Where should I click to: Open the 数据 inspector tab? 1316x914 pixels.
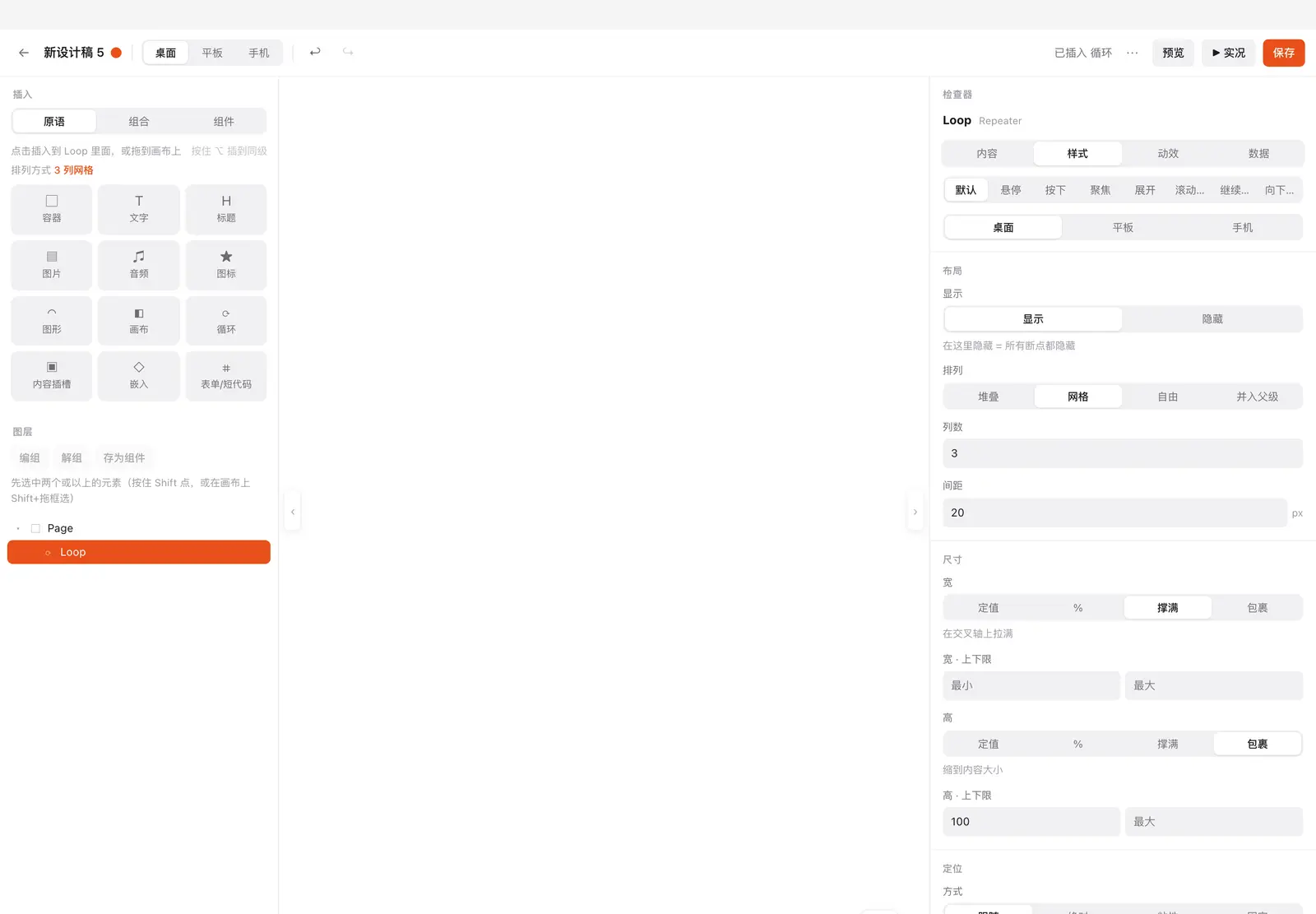[1258, 154]
